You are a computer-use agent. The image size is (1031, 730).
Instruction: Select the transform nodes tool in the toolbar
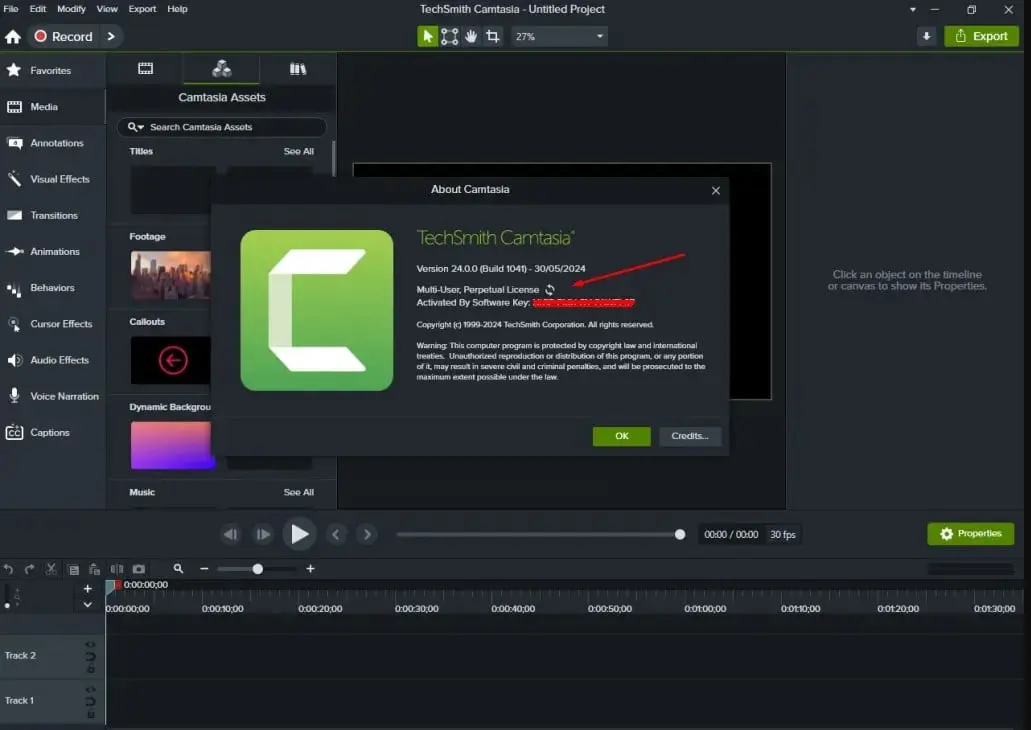(x=449, y=37)
